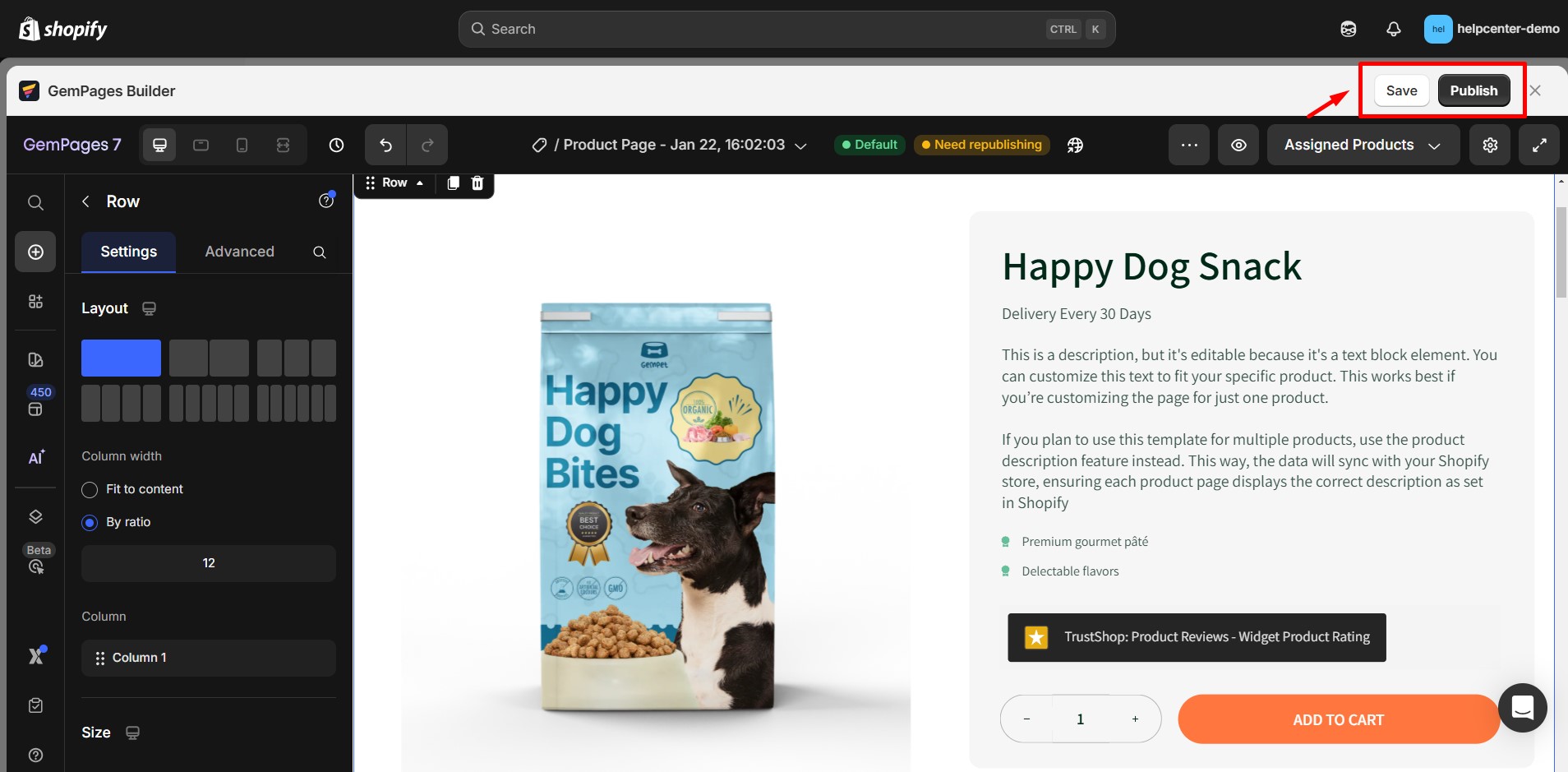Click the Save button
This screenshot has height=772, width=1568.
pyautogui.click(x=1401, y=90)
